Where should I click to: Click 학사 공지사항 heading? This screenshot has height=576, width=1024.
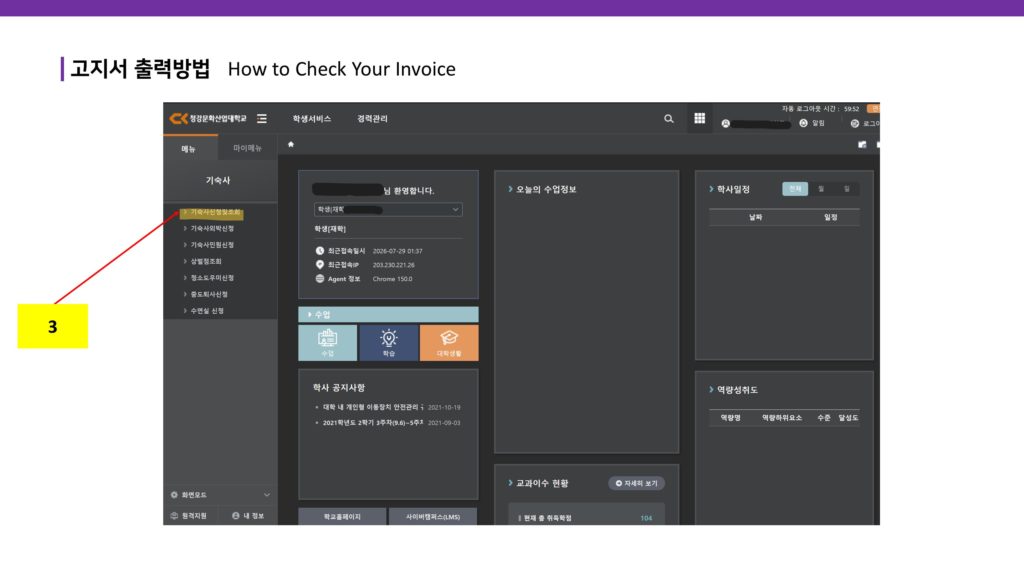[x=339, y=387]
